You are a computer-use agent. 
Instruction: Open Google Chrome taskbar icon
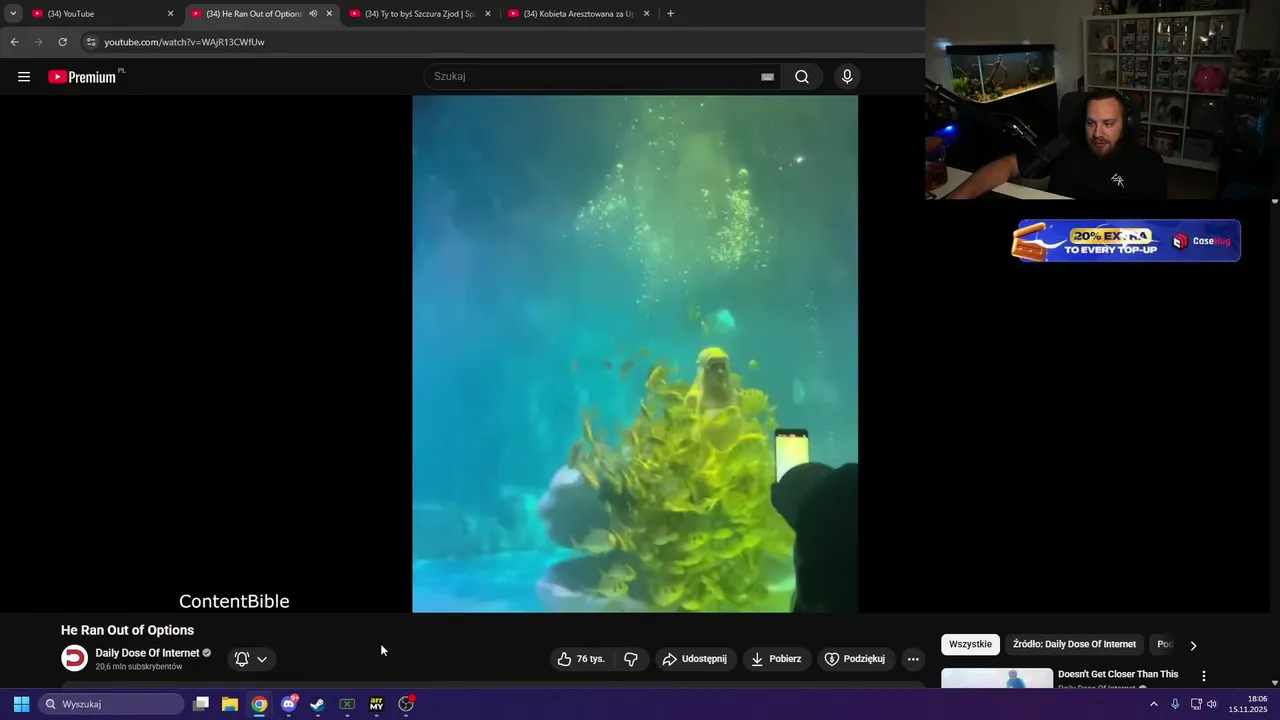tap(259, 704)
